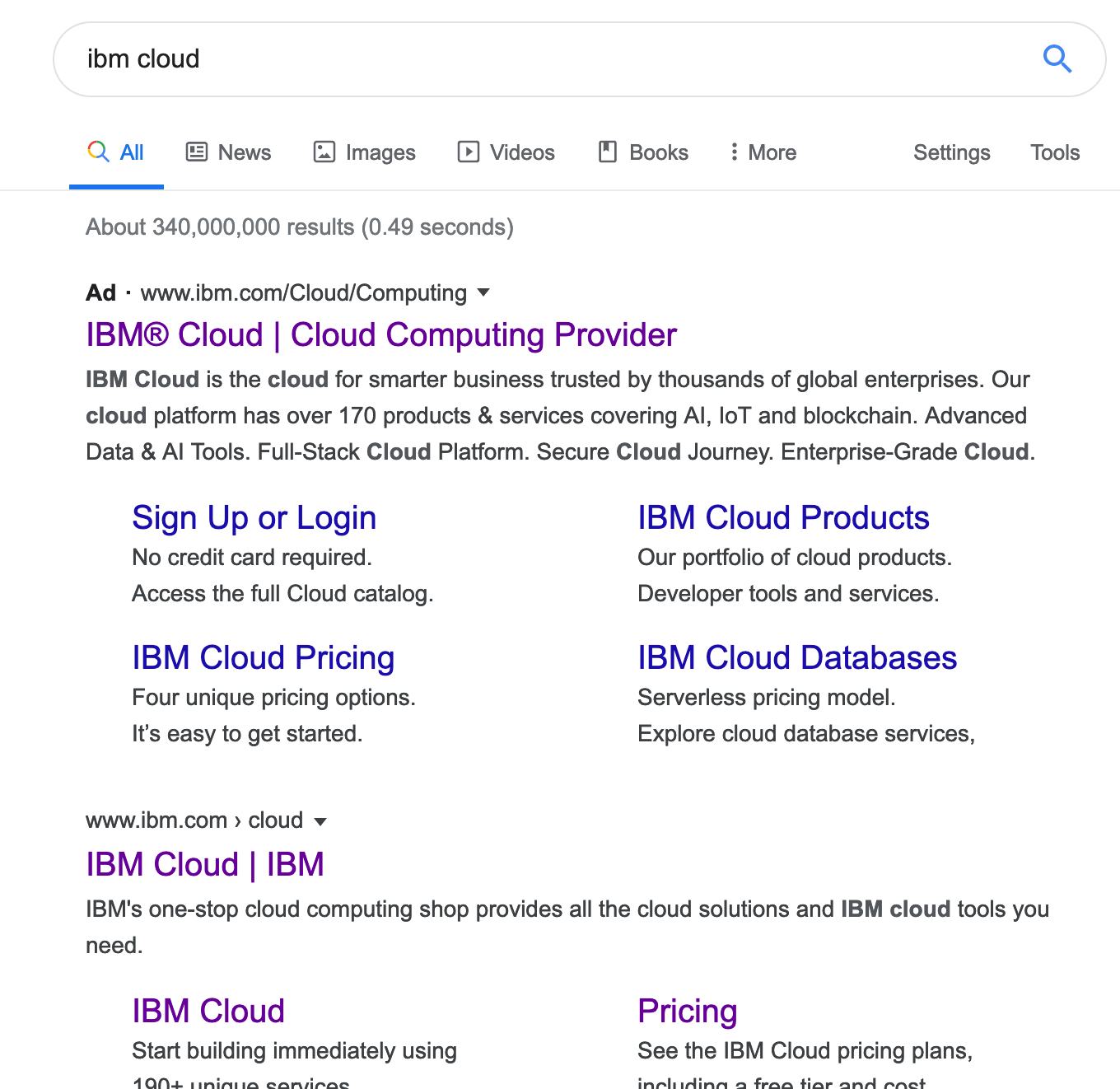Open the IBM Cloud Pricing ad sitelink
The width and height of the screenshot is (1120, 1089).
pyautogui.click(x=264, y=658)
